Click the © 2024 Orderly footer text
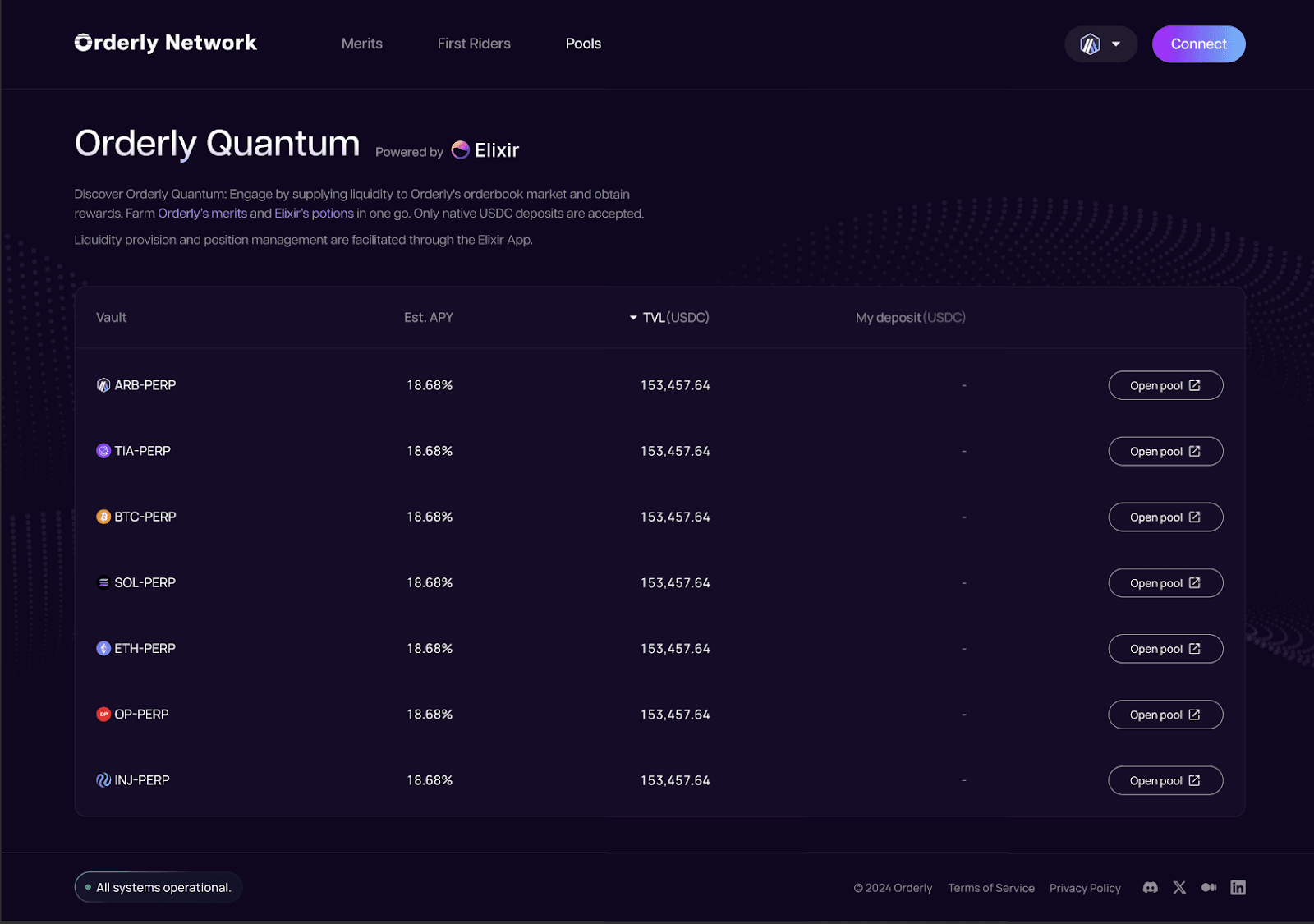Image resolution: width=1314 pixels, height=924 pixels. pyautogui.click(x=893, y=888)
